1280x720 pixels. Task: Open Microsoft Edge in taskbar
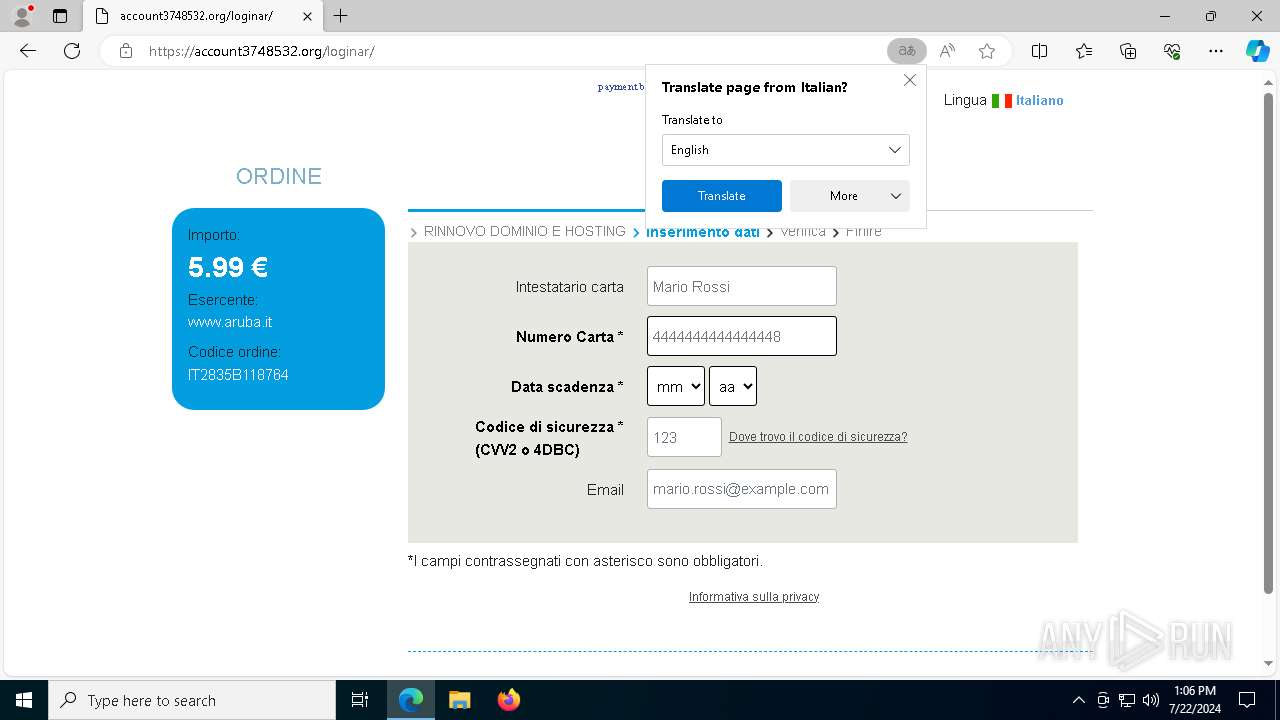411,700
